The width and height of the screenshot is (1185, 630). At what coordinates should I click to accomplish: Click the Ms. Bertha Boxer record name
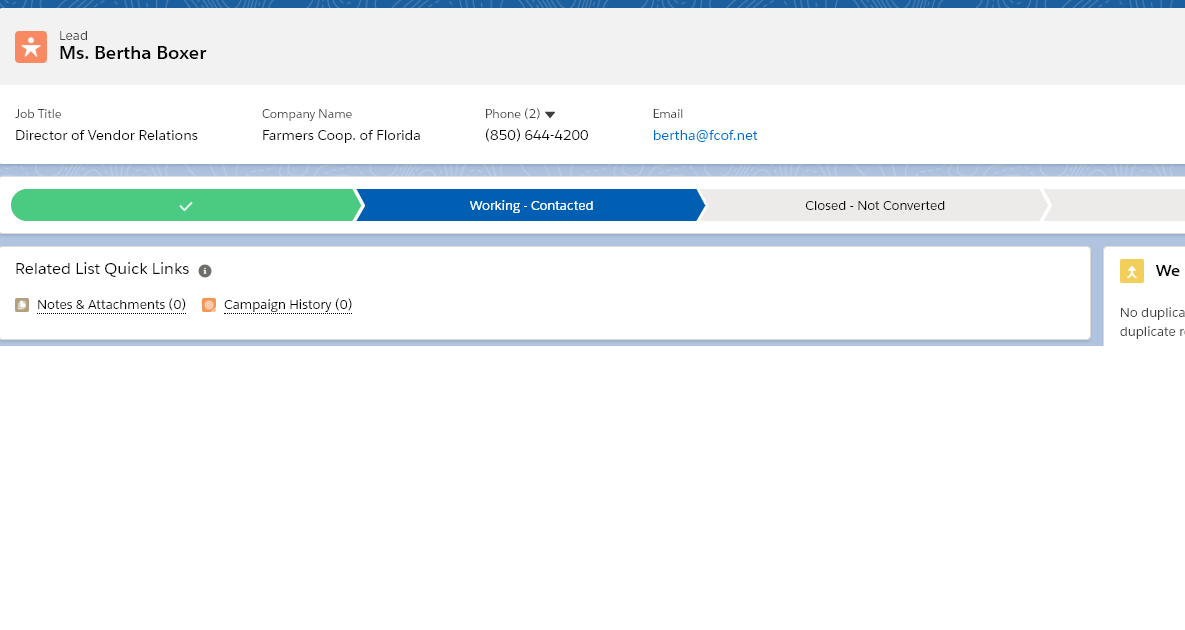(133, 53)
